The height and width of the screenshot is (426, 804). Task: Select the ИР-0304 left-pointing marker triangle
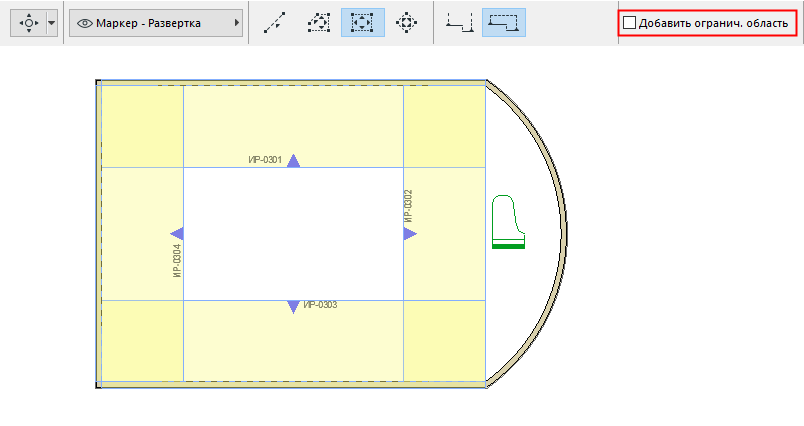(177, 234)
